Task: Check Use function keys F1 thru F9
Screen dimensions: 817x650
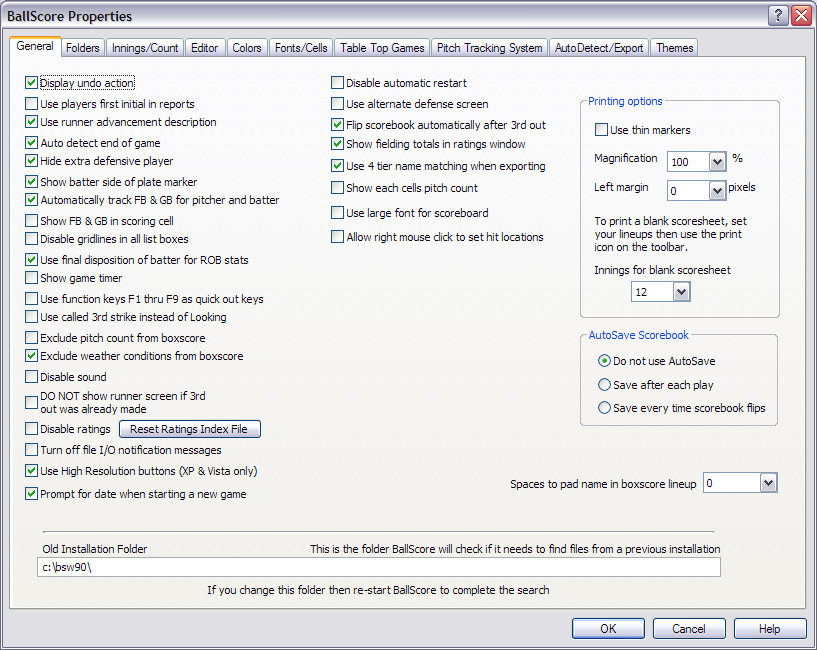Action: coord(31,299)
